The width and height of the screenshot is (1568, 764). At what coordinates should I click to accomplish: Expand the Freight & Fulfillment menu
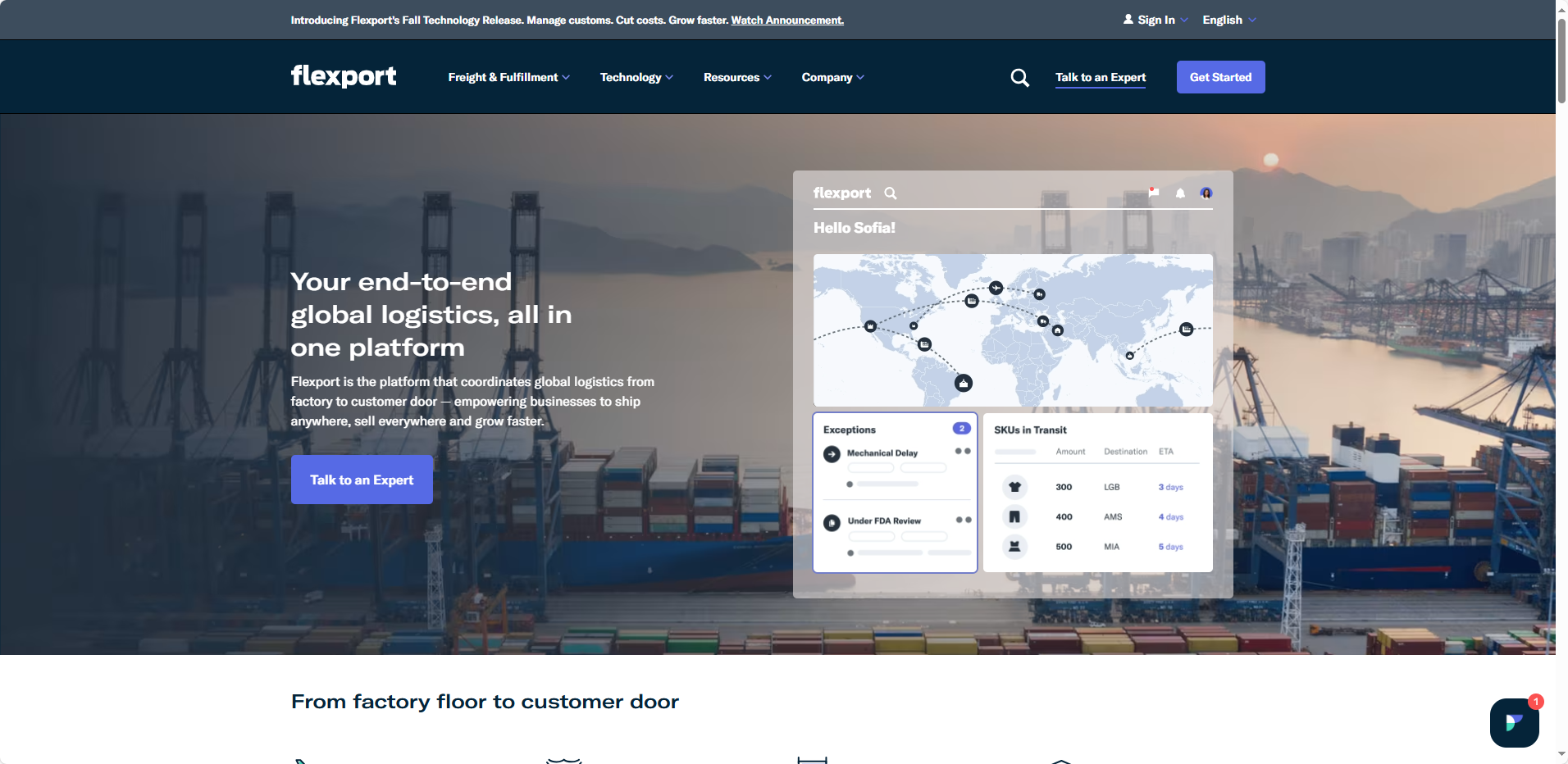click(508, 77)
